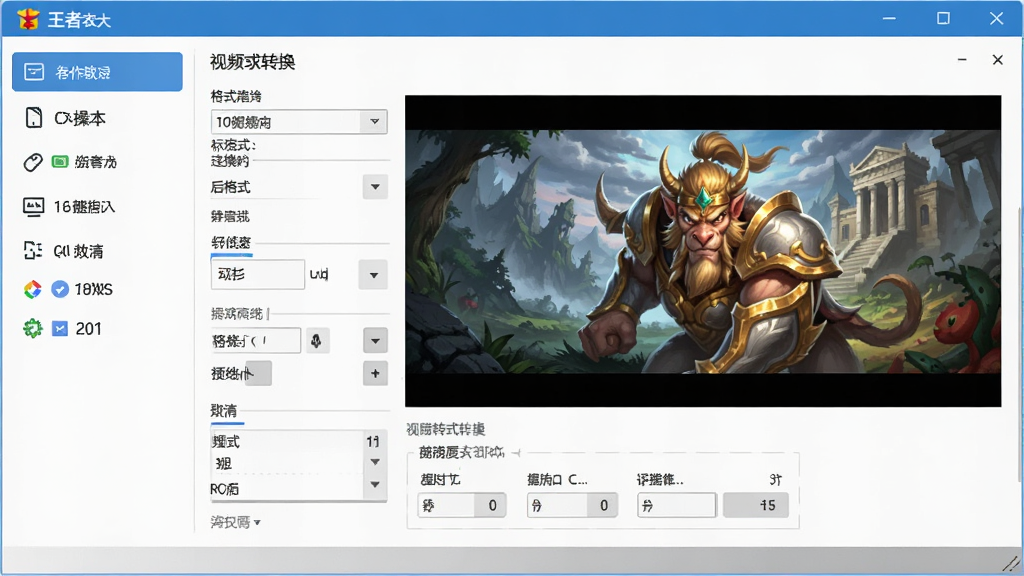This screenshot has width=1024, height=576.
Task: Click the green square icon in the sidebar
Action: [x=59, y=161]
